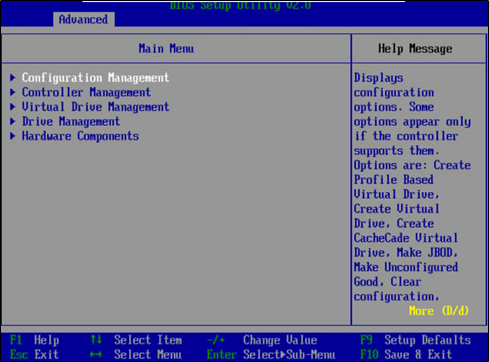Open Hardware Components submenu
Image resolution: width=489 pixels, height=362 pixels.
pyautogui.click(x=80, y=136)
